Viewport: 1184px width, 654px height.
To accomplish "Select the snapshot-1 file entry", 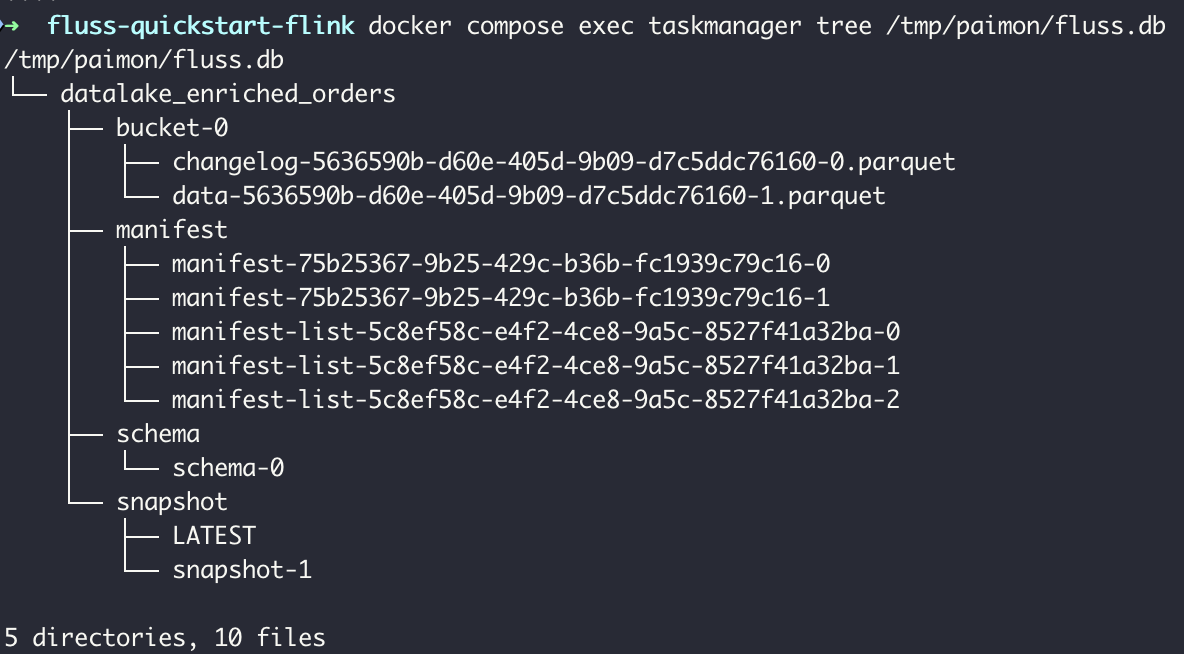I will 242,569.
